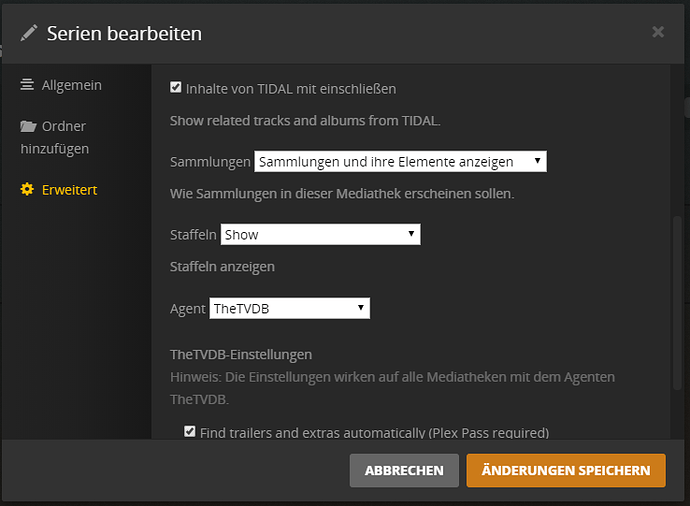Image resolution: width=690 pixels, height=506 pixels.
Task: Click the folder icon beside Ordner hinzufügen
Action: [28, 126]
